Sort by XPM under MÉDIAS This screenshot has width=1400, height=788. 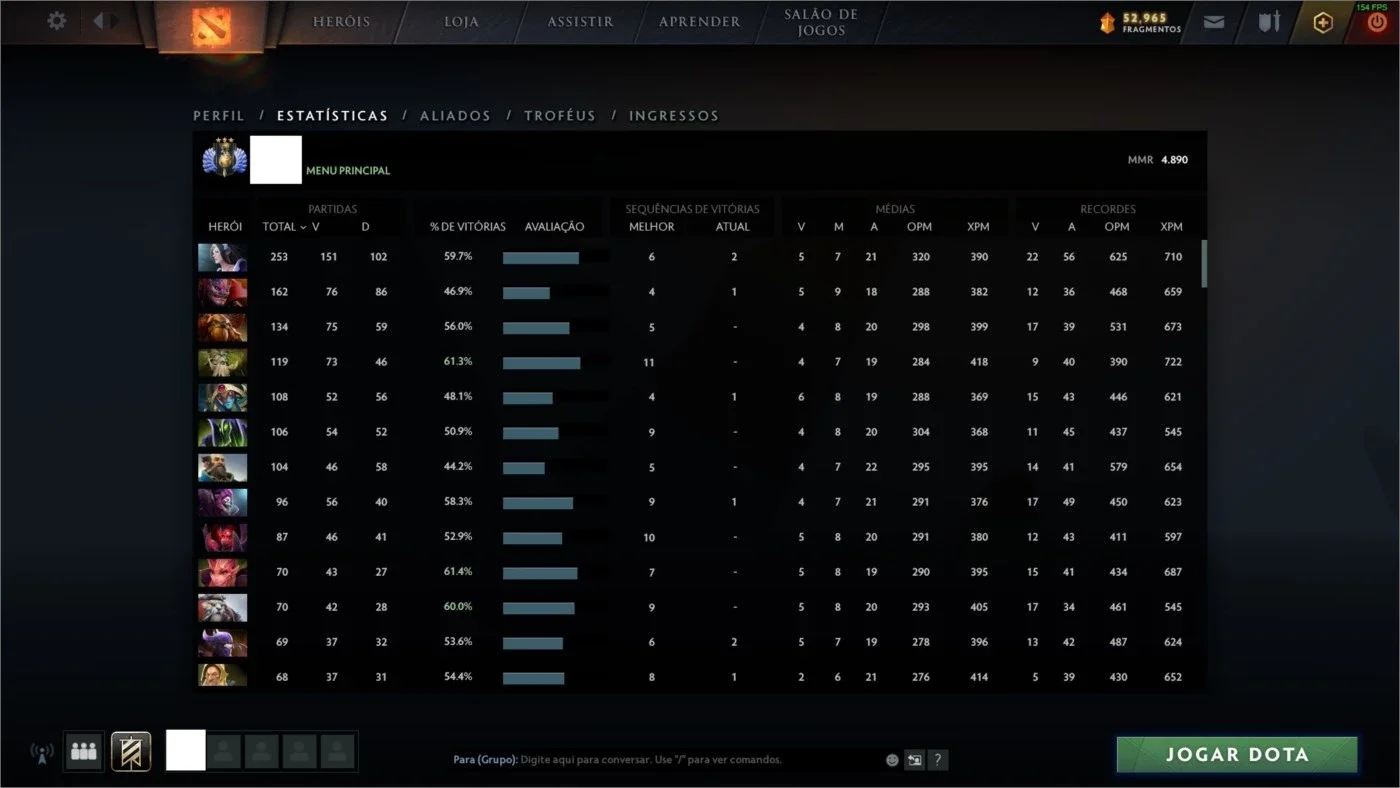coord(978,227)
